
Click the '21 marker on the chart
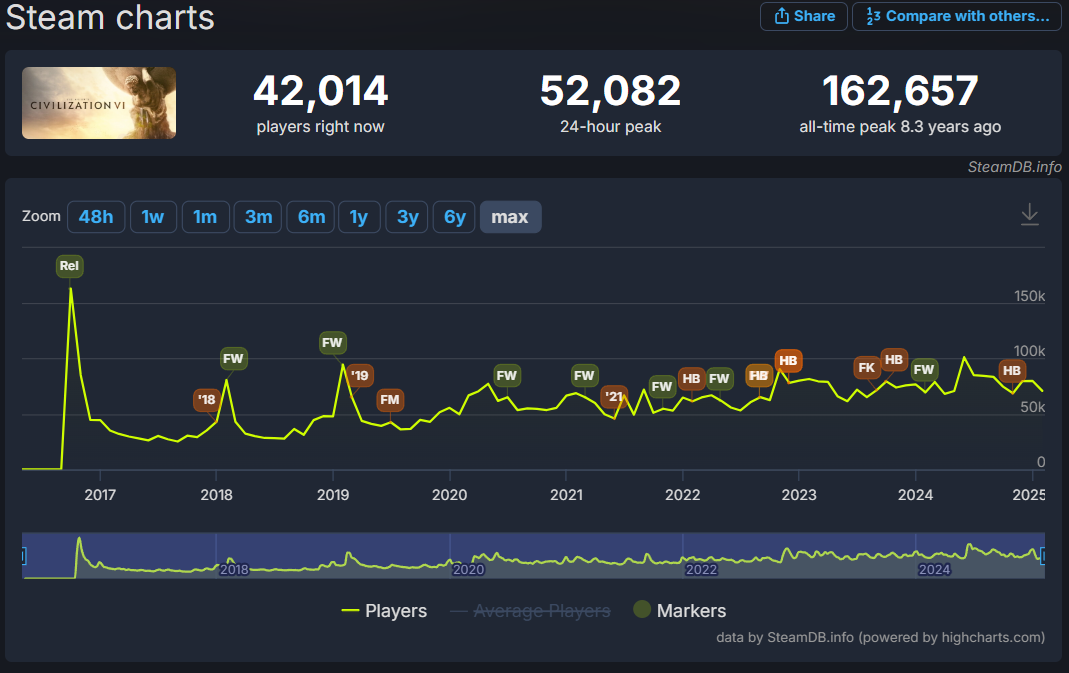click(x=614, y=396)
